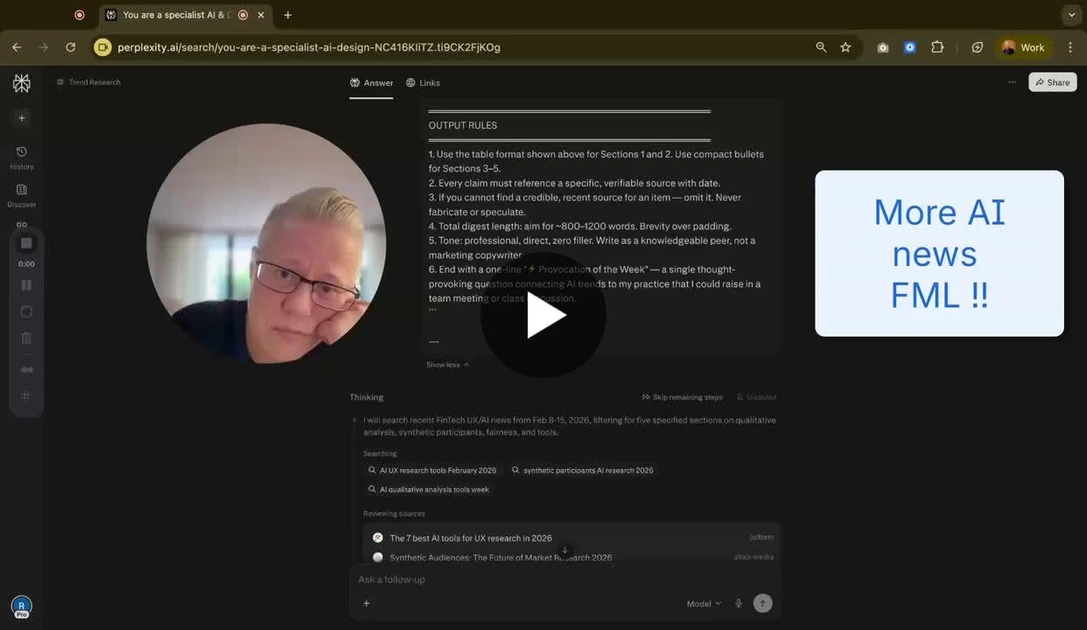Screen dimensions: 1087x630
Task: Click the OUTPUT RULES heading
Action: coord(462,125)
